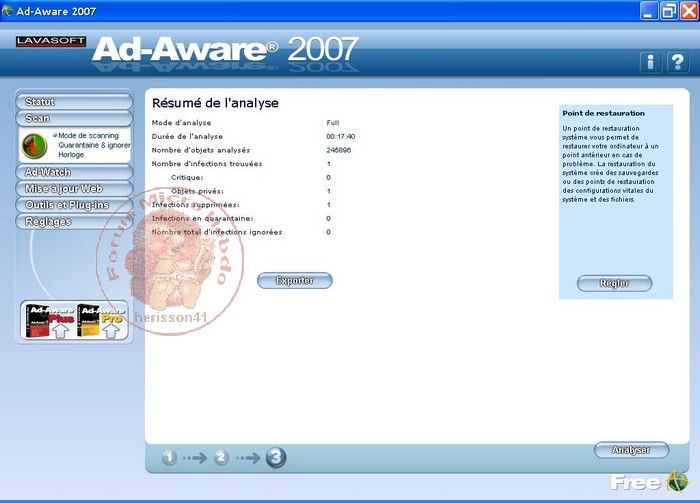Select Mode de scanning submenu item

[88, 135]
